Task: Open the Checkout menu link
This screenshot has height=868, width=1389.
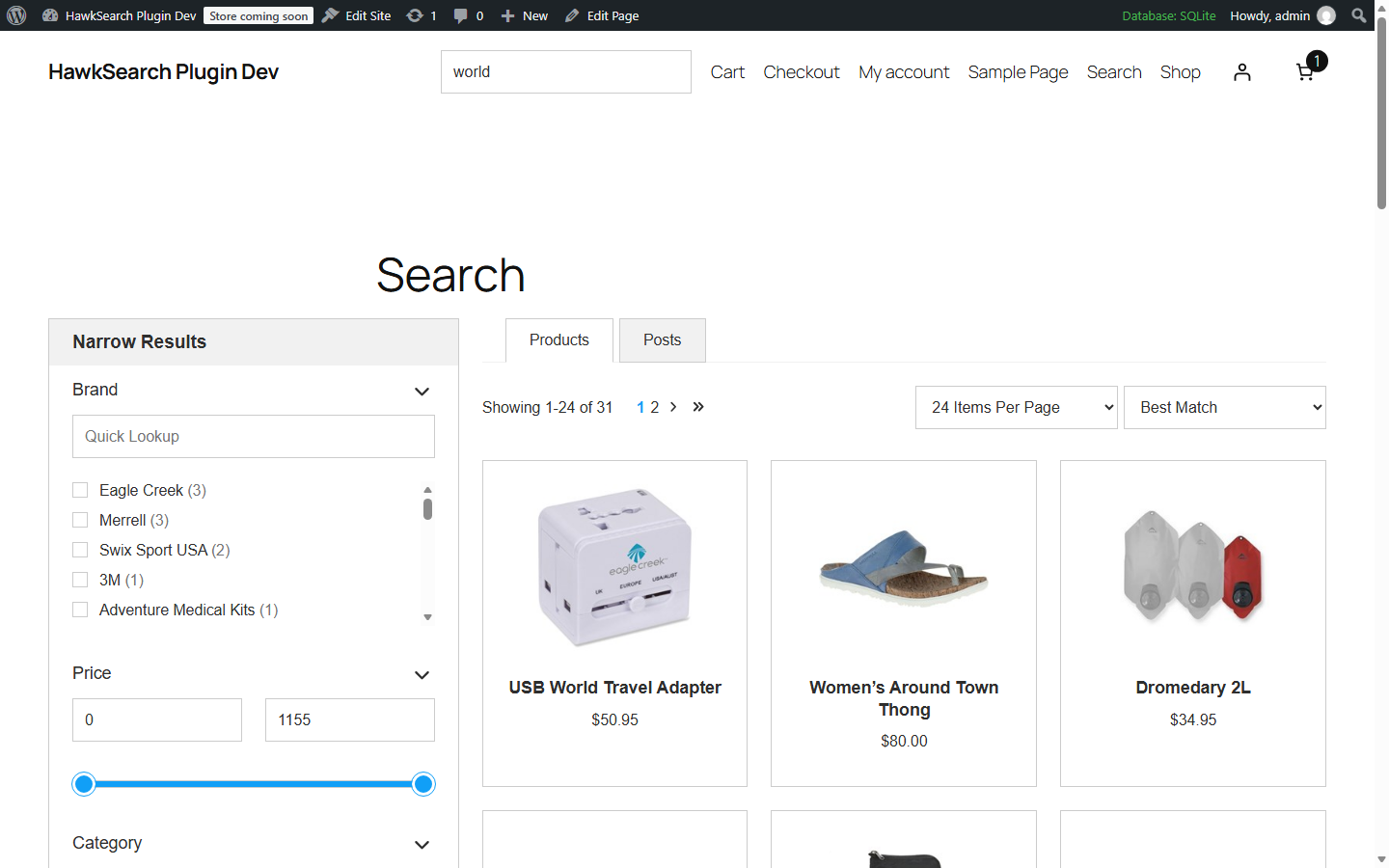Action: (x=802, y=72)
